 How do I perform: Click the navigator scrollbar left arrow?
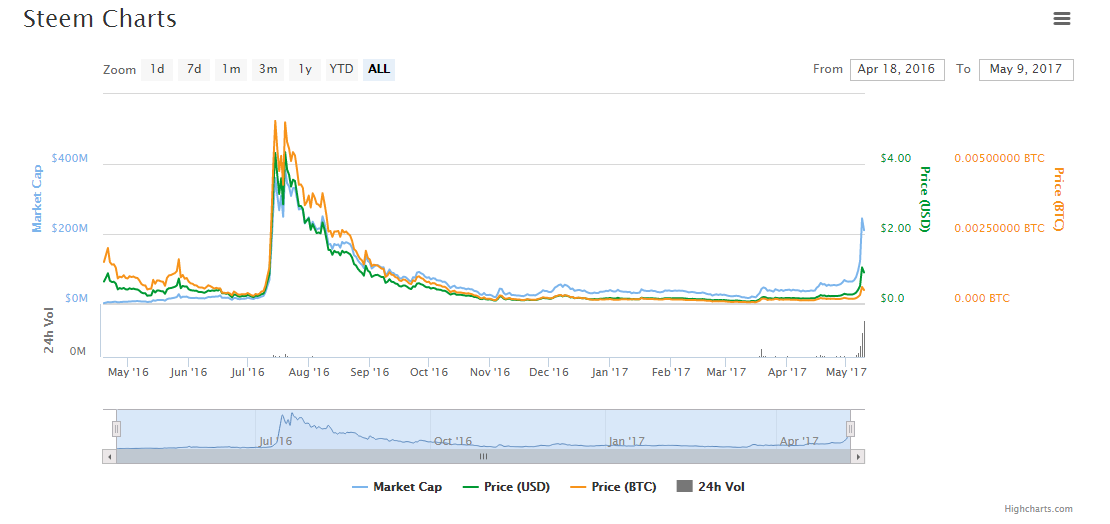click(x=109, y=457)
